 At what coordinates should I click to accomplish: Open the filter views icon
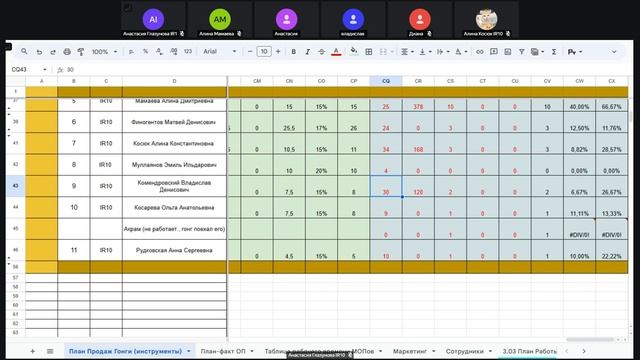[537, 52]
